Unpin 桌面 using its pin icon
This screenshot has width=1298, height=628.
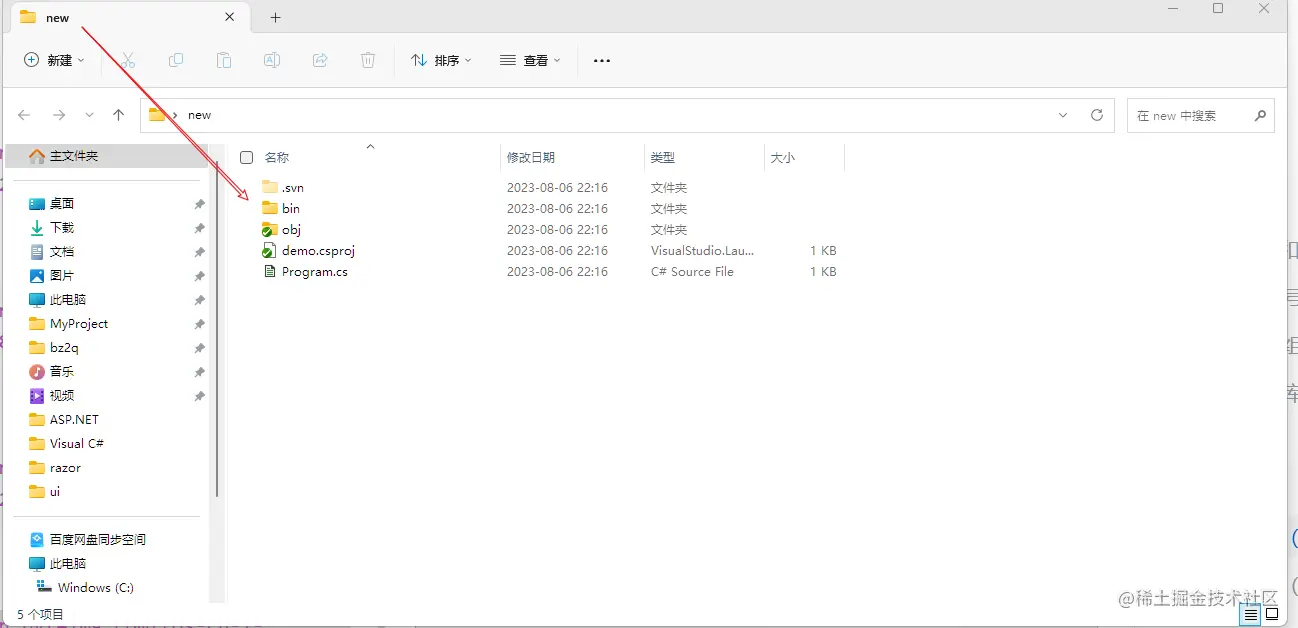199,204
